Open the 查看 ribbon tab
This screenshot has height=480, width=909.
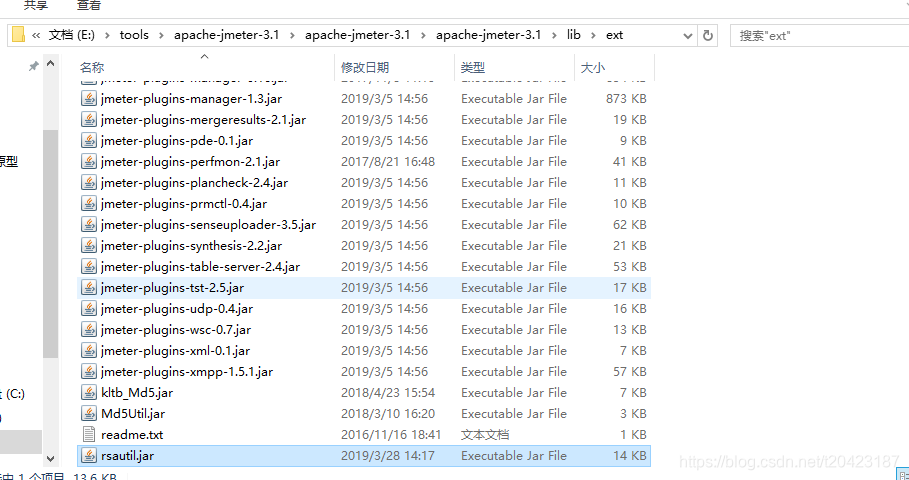89,6
